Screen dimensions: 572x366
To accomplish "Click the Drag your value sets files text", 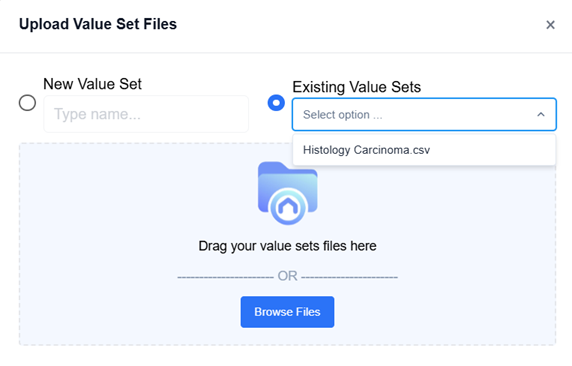I will (x=287, y=246).
